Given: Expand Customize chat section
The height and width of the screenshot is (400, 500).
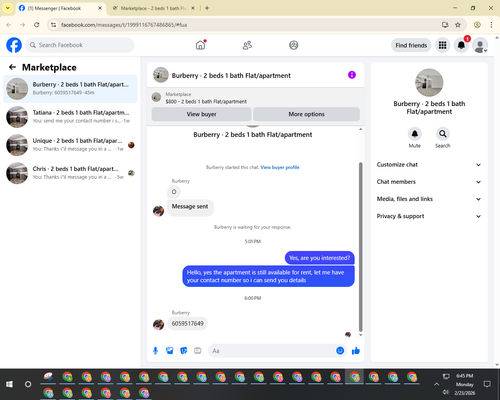Looking at the screenshot, I should coord(429,165).
